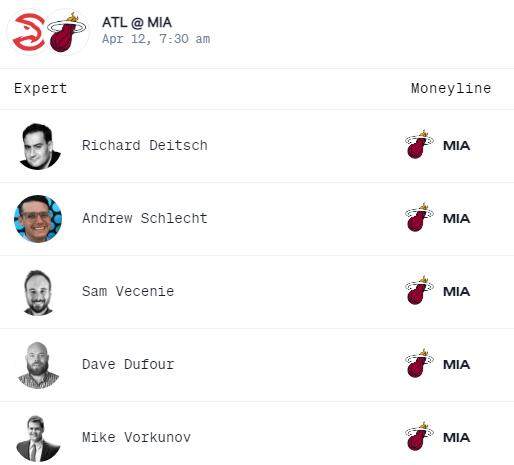This screenshot has height=465, width=514.
Task: Click the Atlanta Hawks logo in header
Action: pyautogui.click(x=29, y=32)
